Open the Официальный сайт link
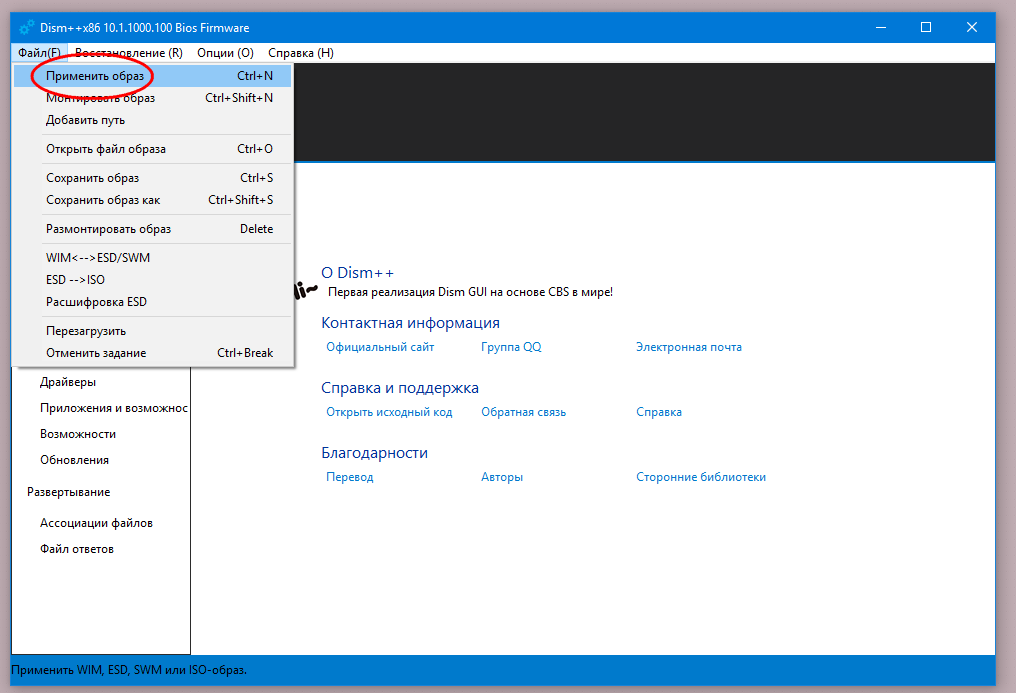This screenshot has height=693, width=1016. click(380, 347)
